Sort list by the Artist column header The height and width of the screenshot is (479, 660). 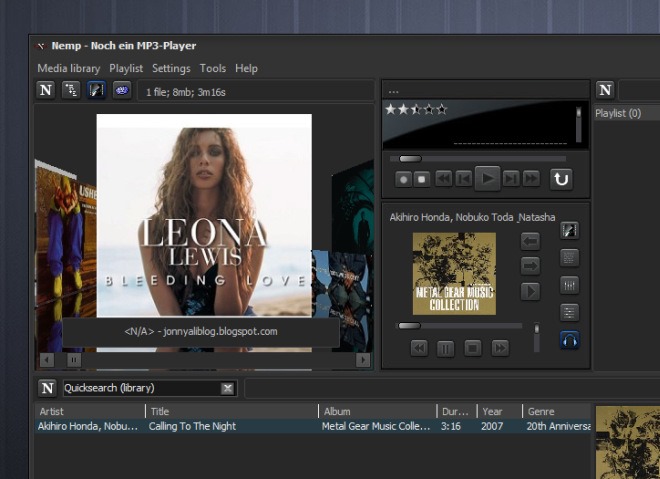point(90,411)
